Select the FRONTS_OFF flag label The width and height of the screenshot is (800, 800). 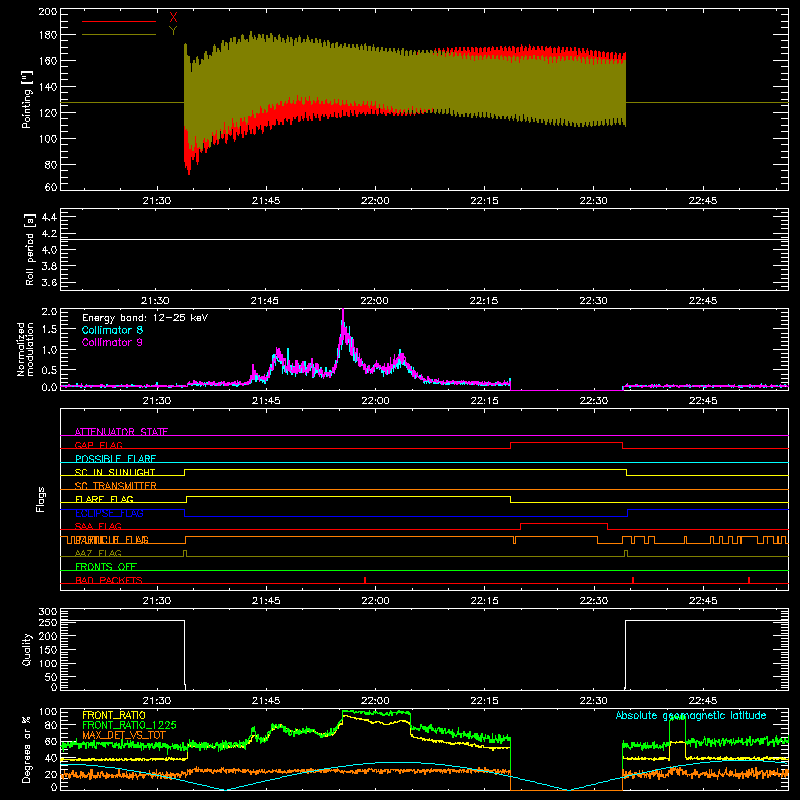click(x=106, y=567)
